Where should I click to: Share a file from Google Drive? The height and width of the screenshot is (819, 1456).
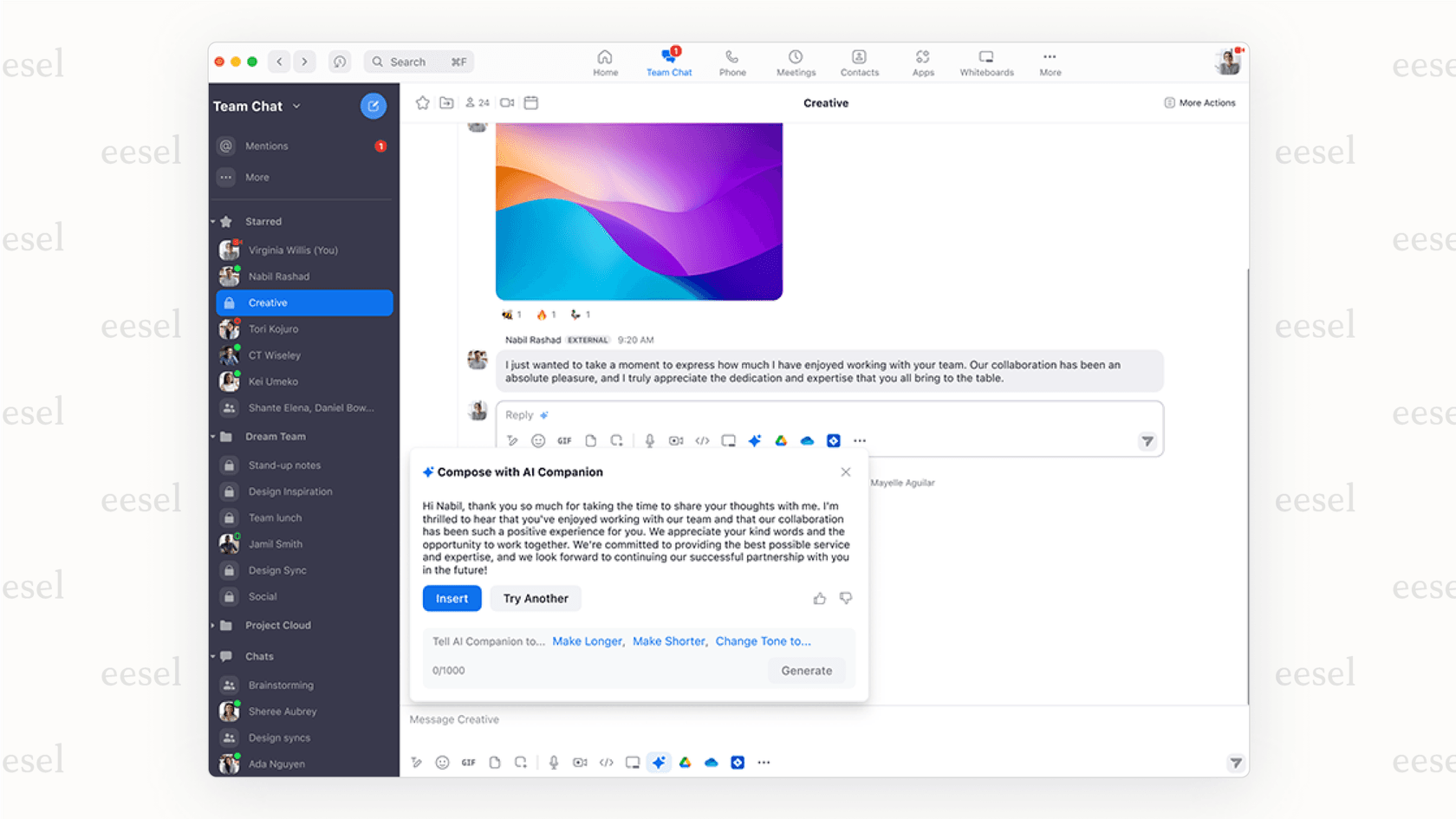781,440
